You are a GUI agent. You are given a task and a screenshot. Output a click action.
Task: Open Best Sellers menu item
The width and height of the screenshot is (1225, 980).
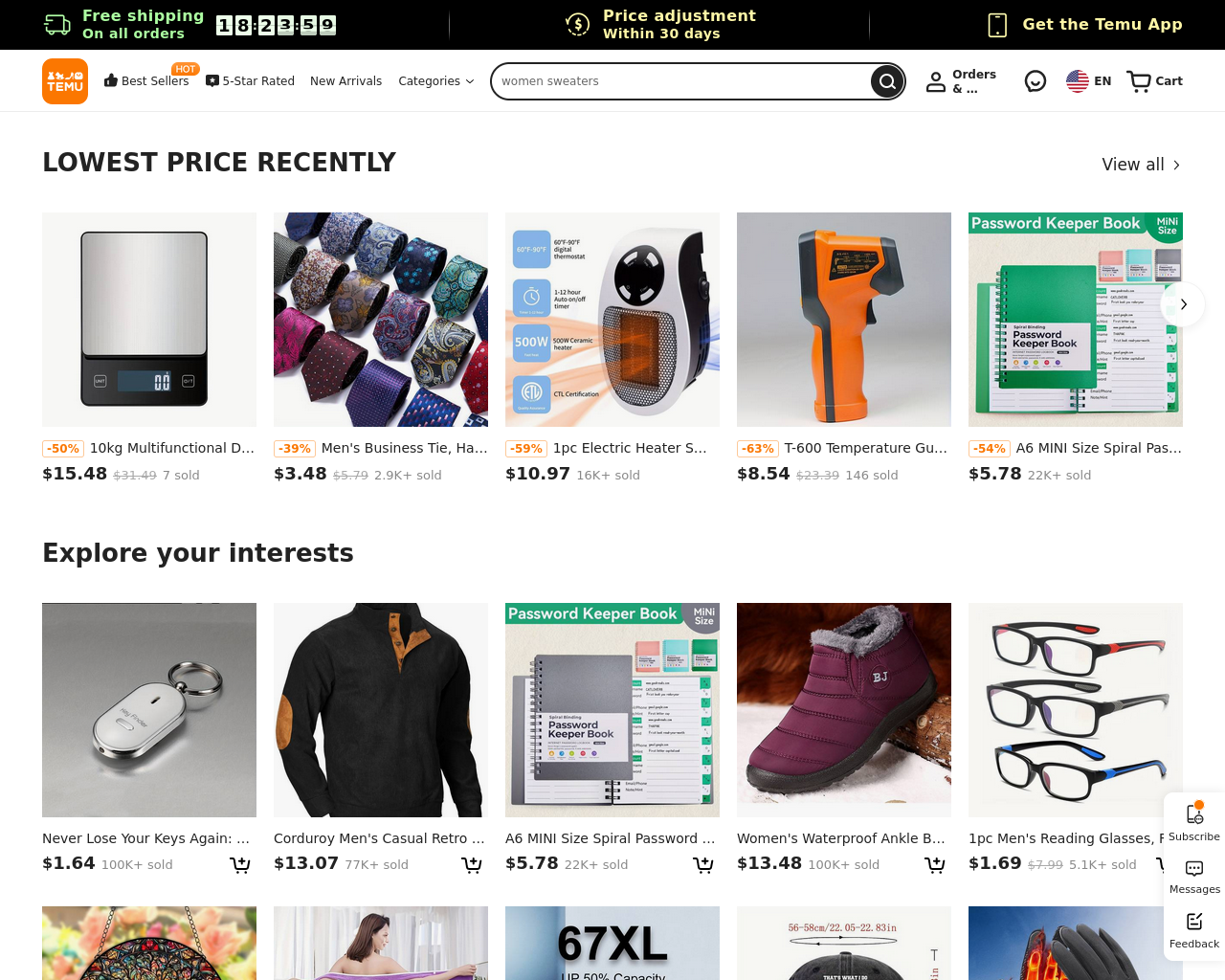[146, 81]
